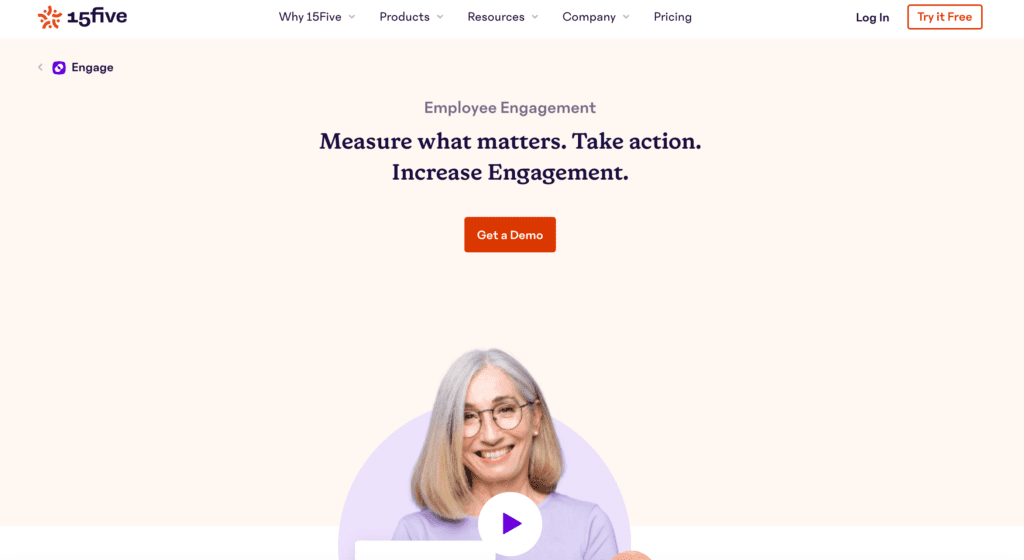Screen dimensions: 1024x560
Task: Expand the Why 15Five dropdown chevron
Action: (352, 17)
